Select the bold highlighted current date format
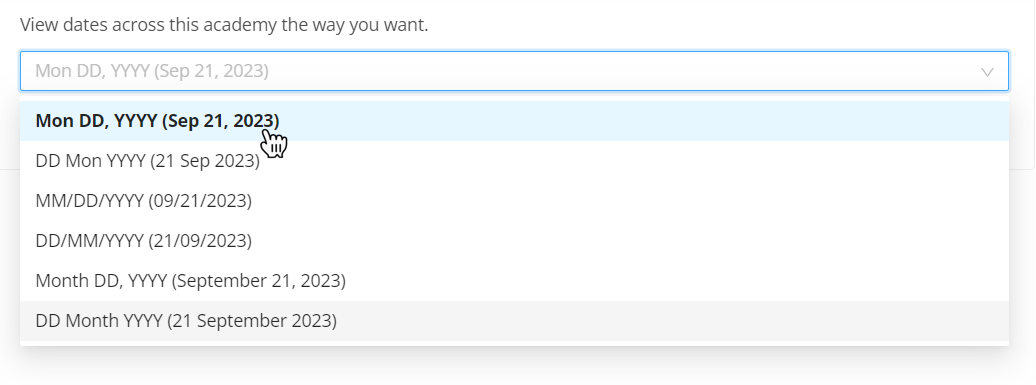The height and width of the screenshot is (385, 1036). pos(514,121)
